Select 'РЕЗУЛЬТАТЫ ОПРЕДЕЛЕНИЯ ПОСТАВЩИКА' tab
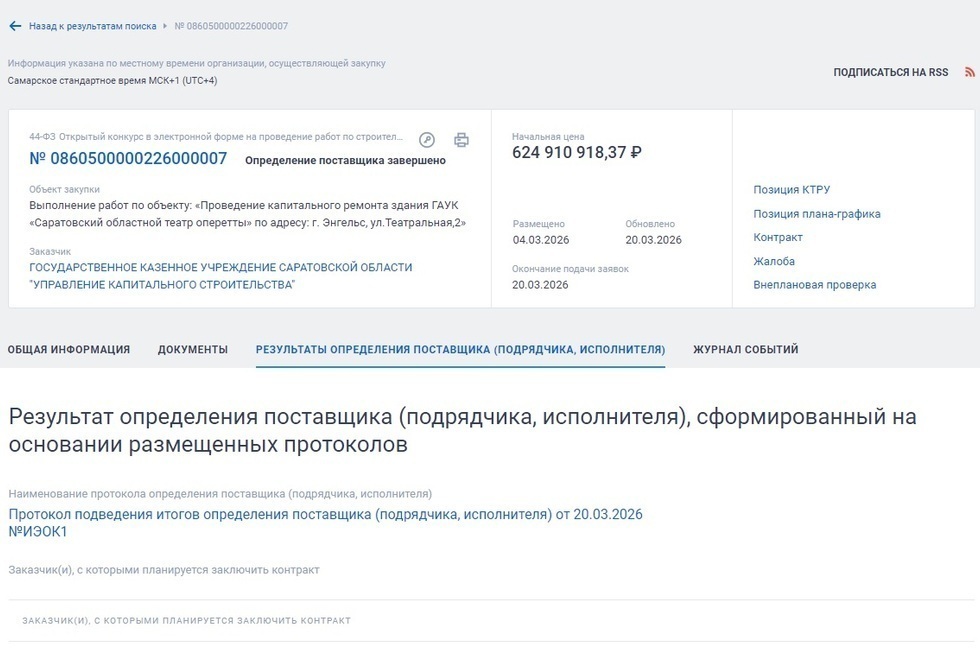This screenshot has width=980, height=653. point(460,350)
